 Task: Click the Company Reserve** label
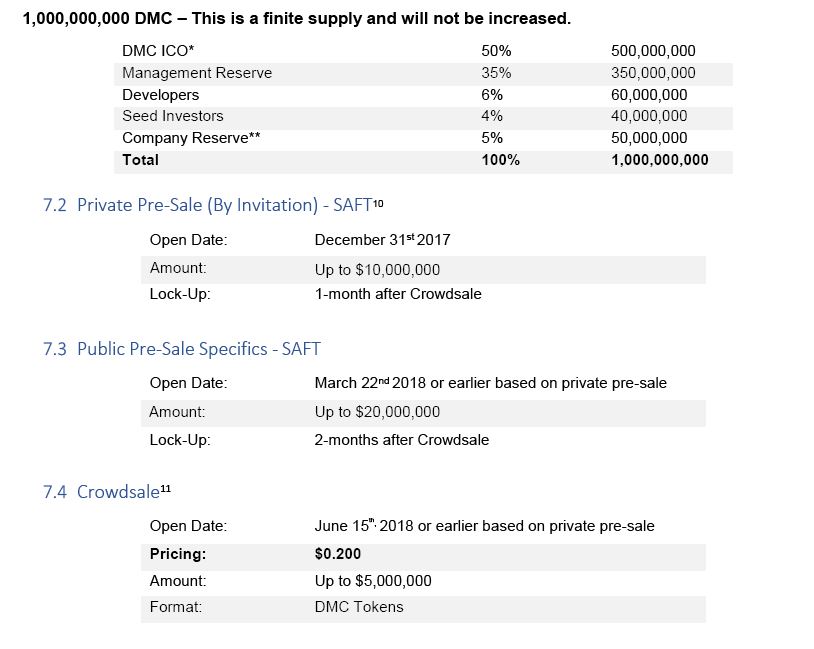point(191,138)
